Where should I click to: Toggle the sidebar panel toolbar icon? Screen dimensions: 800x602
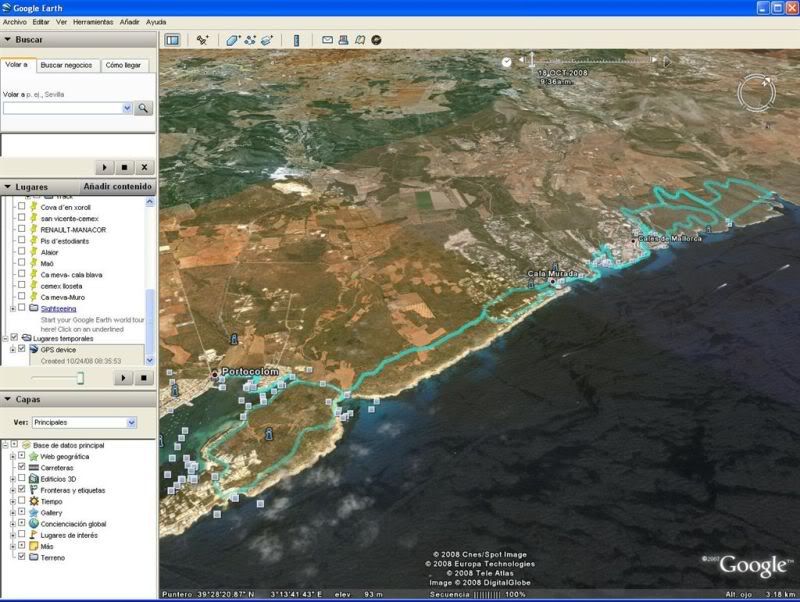coord(172,40)
